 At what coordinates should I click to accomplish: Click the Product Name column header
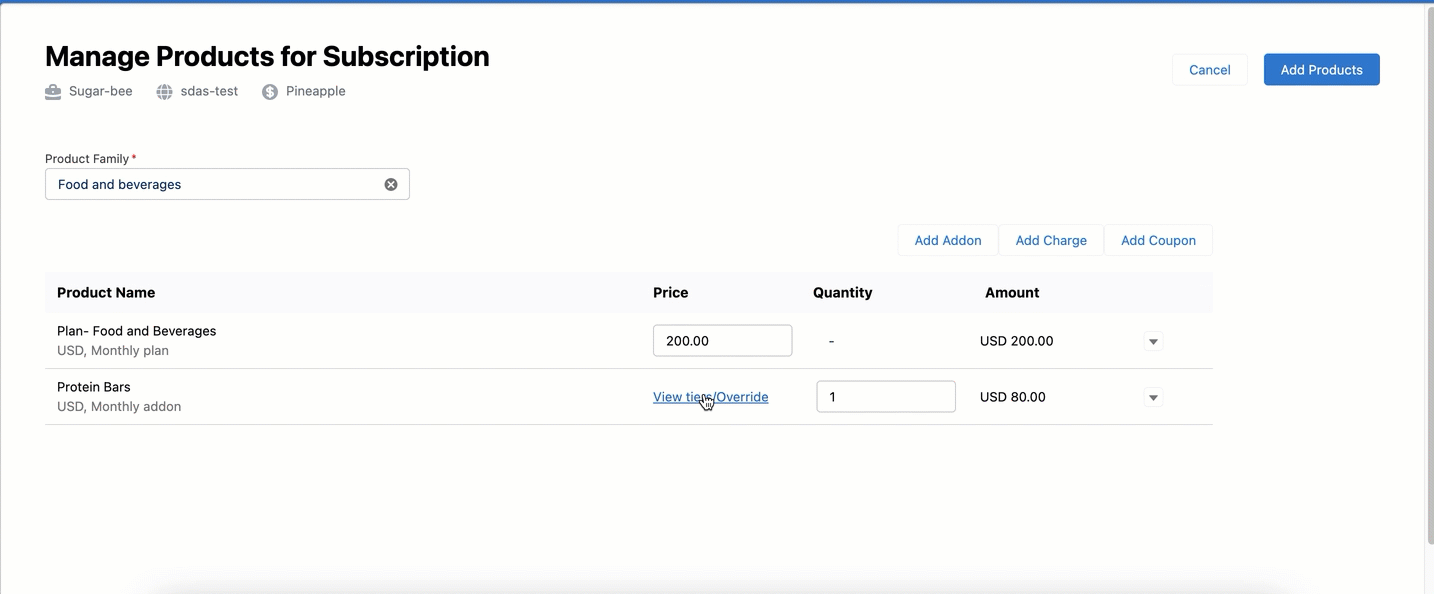pos(106,293)
